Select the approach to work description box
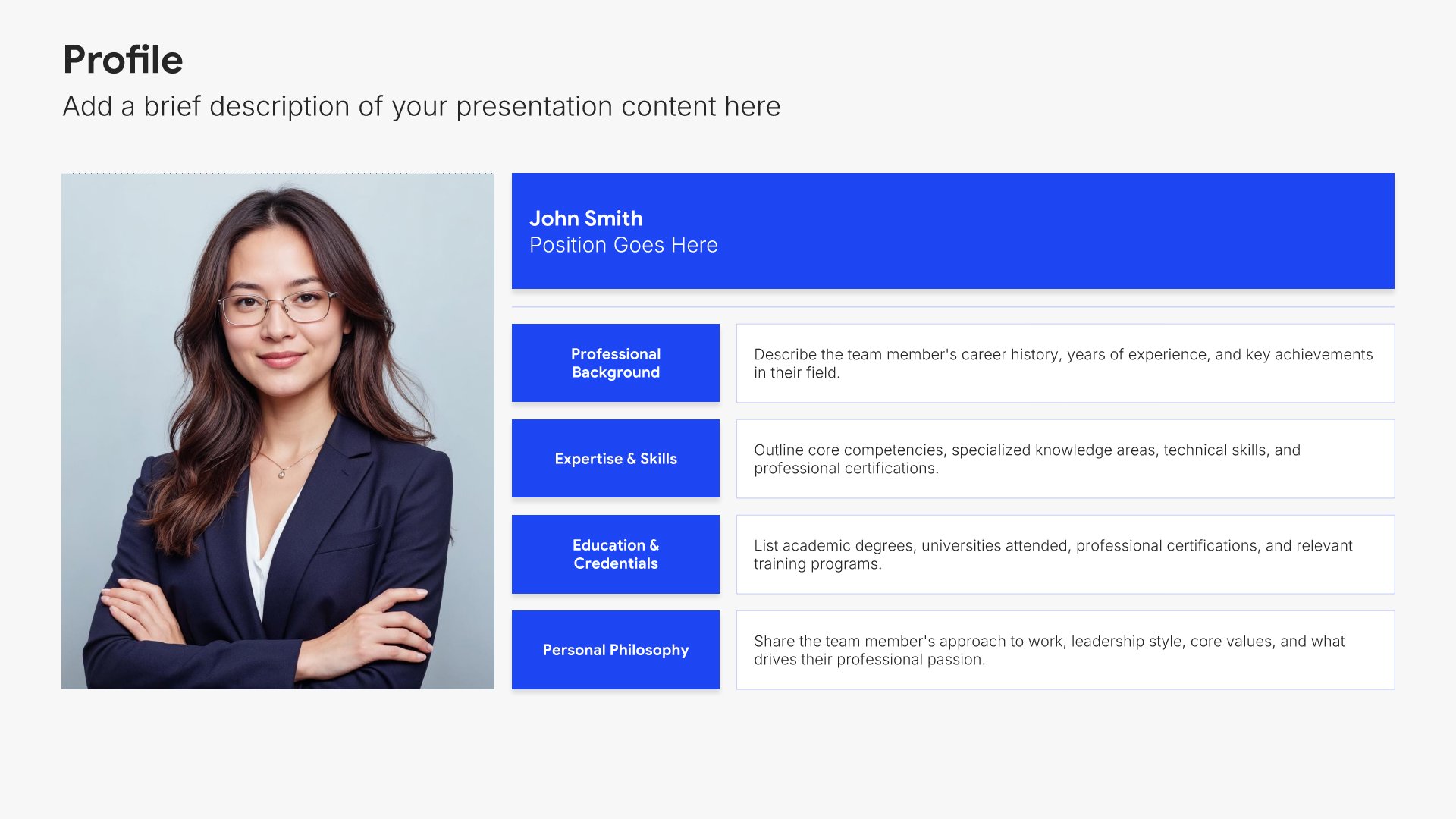This screenshot has width=1456, height=819. coord(1065,650)
